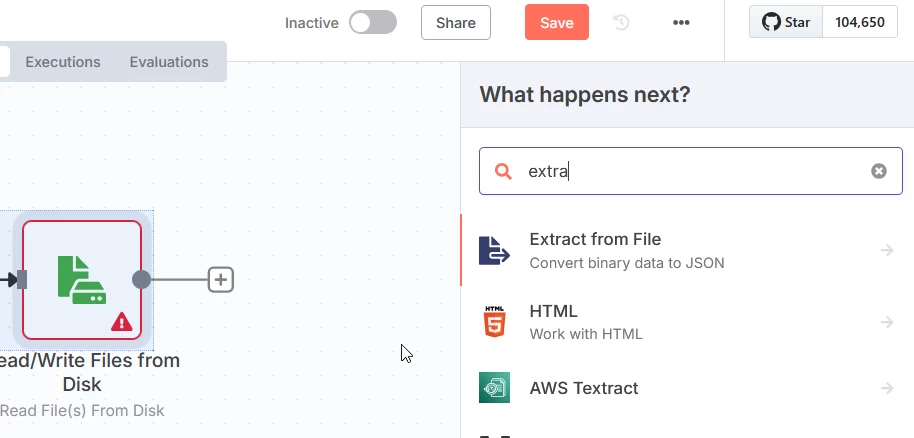Switch to the Evaluations tab
Image resolution: width=914 pixels, height=438 pixels.
(x=169, y=62)
